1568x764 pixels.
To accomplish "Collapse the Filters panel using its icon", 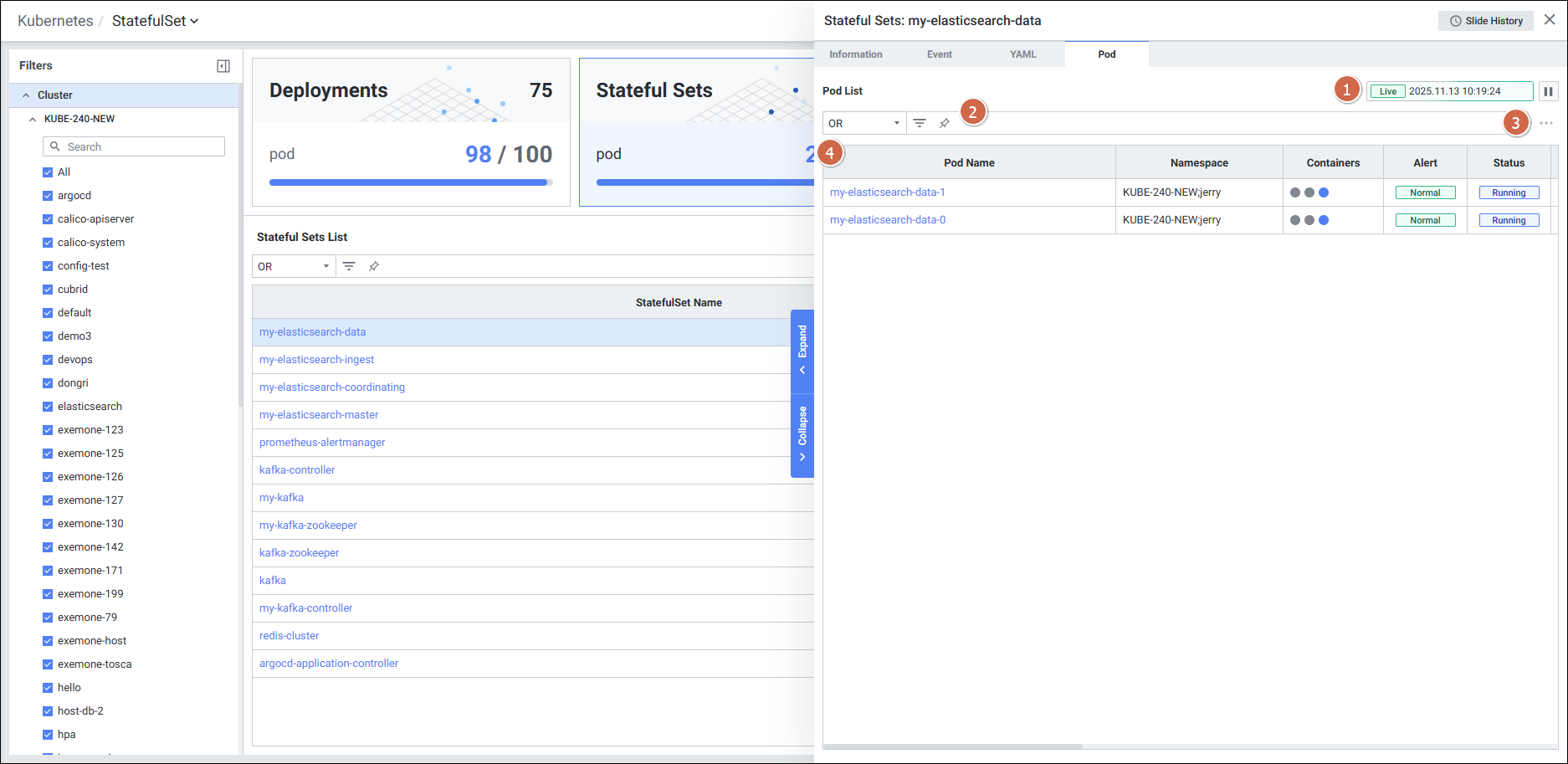I will pyautogui.click(x=223, y=66).
